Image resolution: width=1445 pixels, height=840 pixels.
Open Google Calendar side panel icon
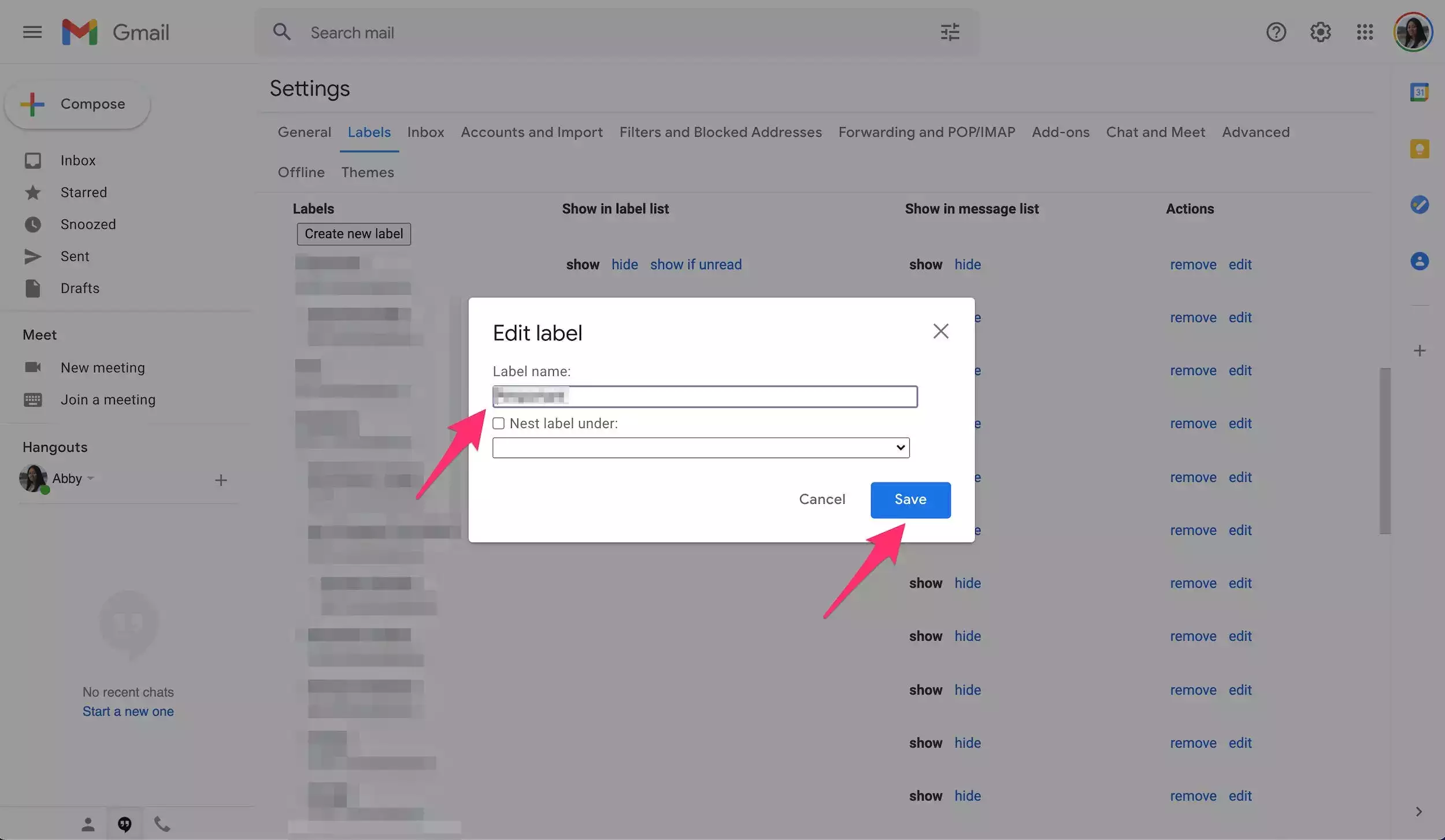click(1419, 92)
